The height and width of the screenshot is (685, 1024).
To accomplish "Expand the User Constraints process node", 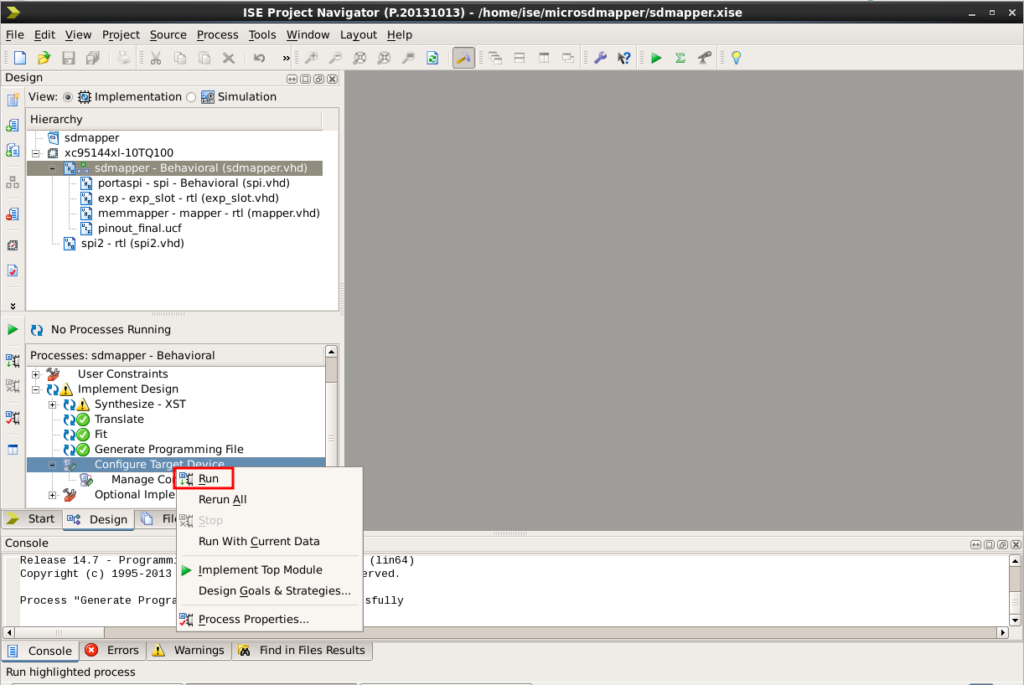I will 36,374.
